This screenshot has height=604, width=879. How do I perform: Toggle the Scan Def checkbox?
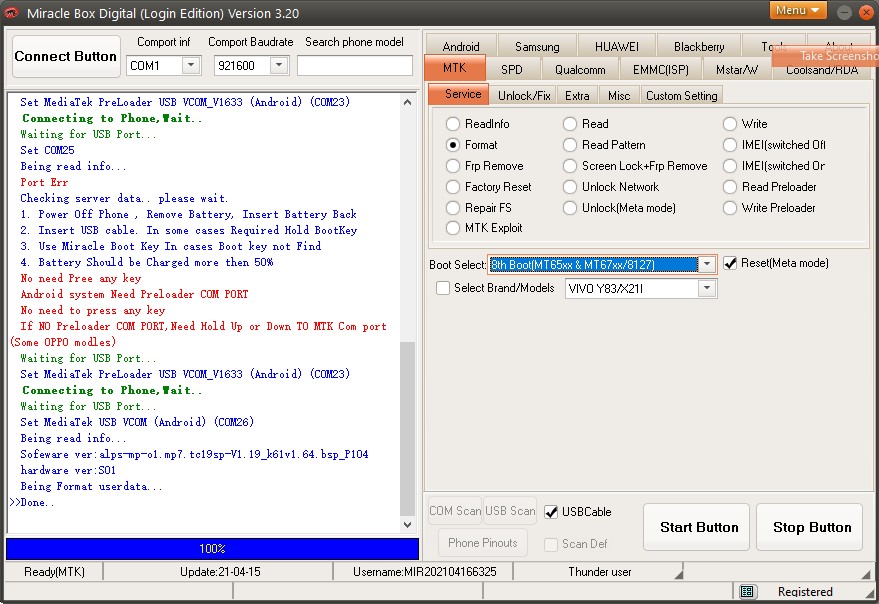(x=551, y=544)
